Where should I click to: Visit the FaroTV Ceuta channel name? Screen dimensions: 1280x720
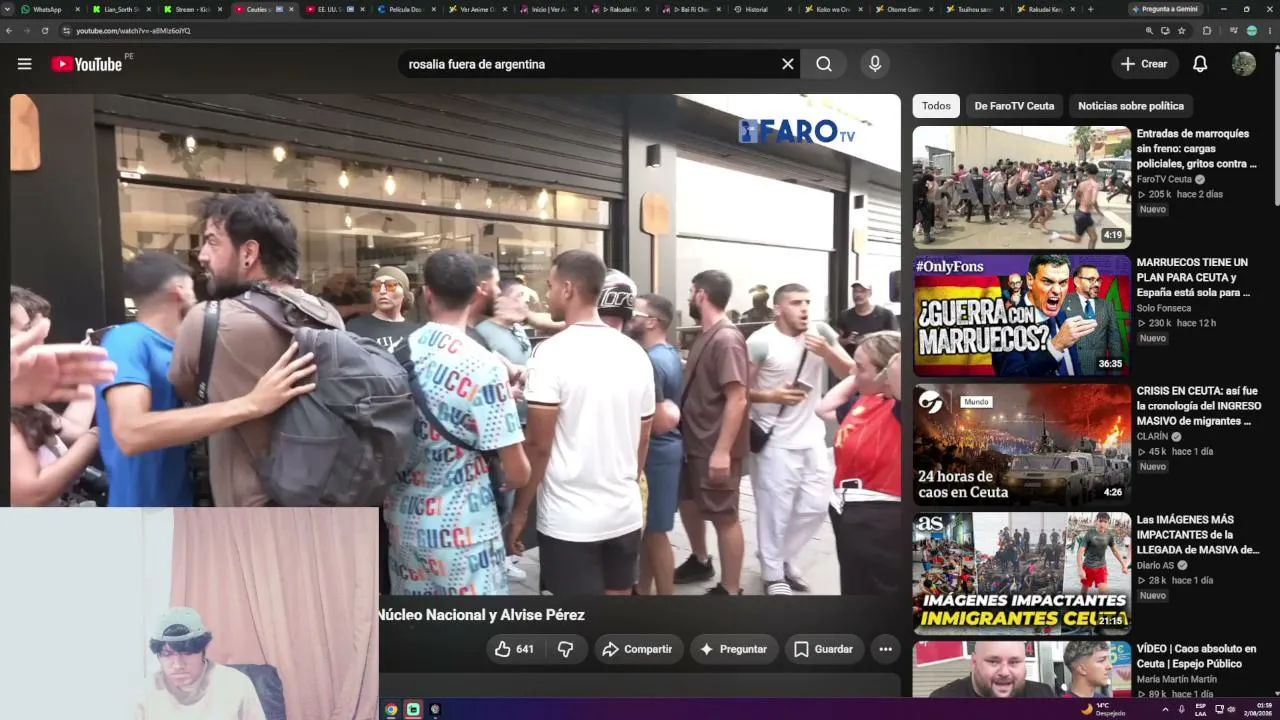click(x=1164, y=179)
